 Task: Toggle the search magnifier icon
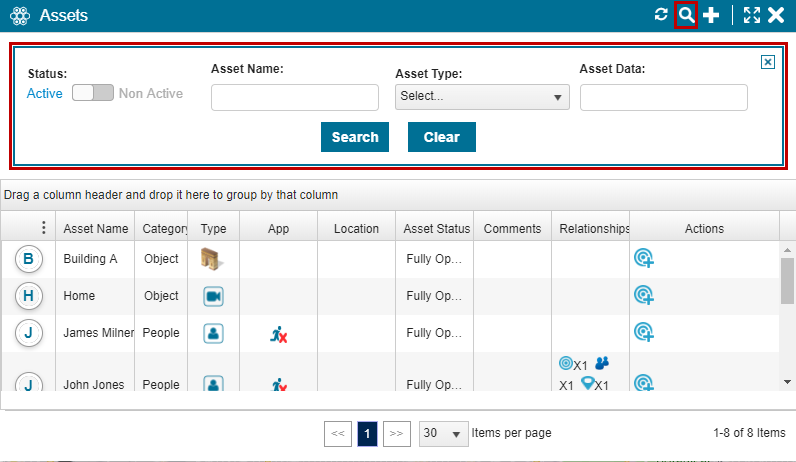click(686, 15)
